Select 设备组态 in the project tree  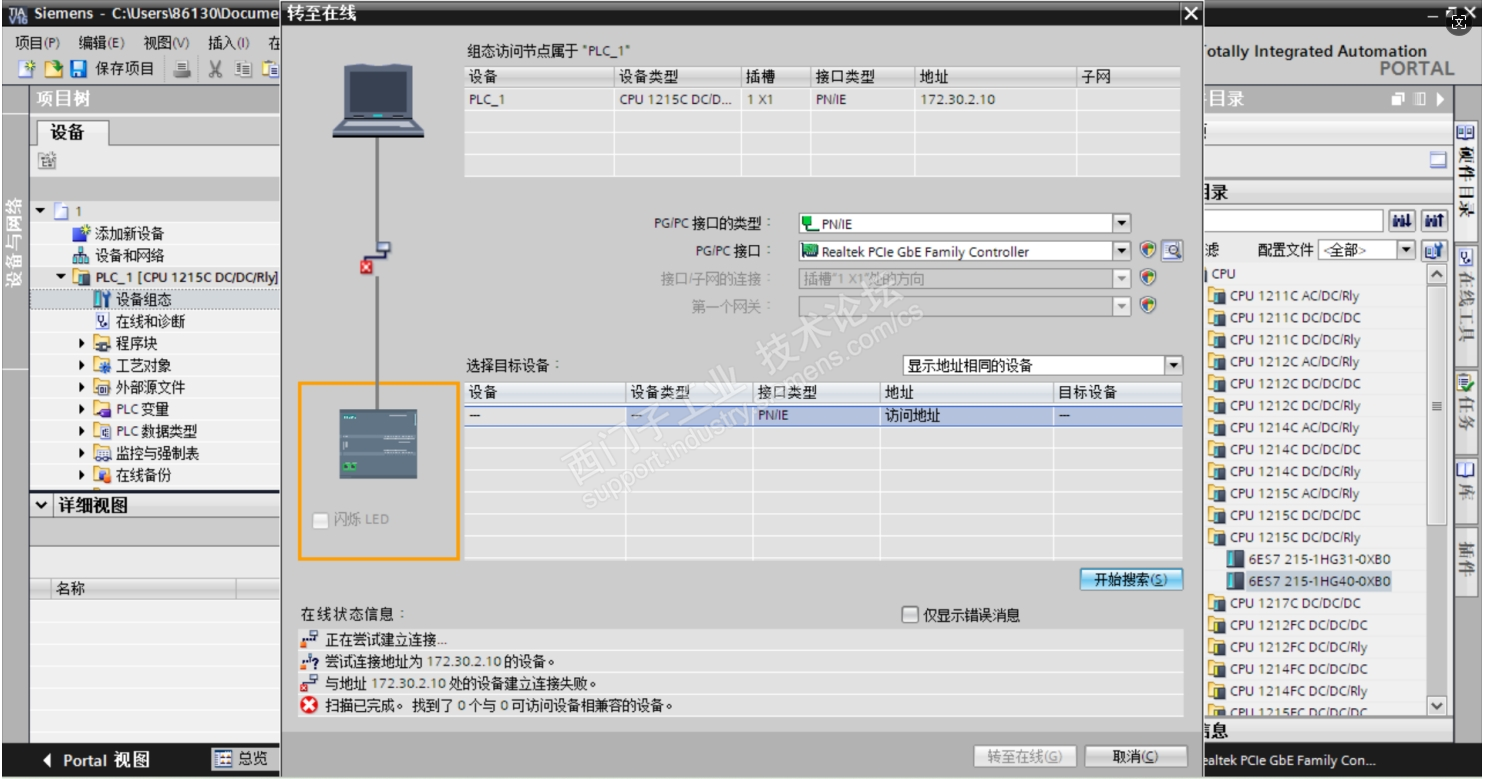pyautogui.click(x=143, y=300)
